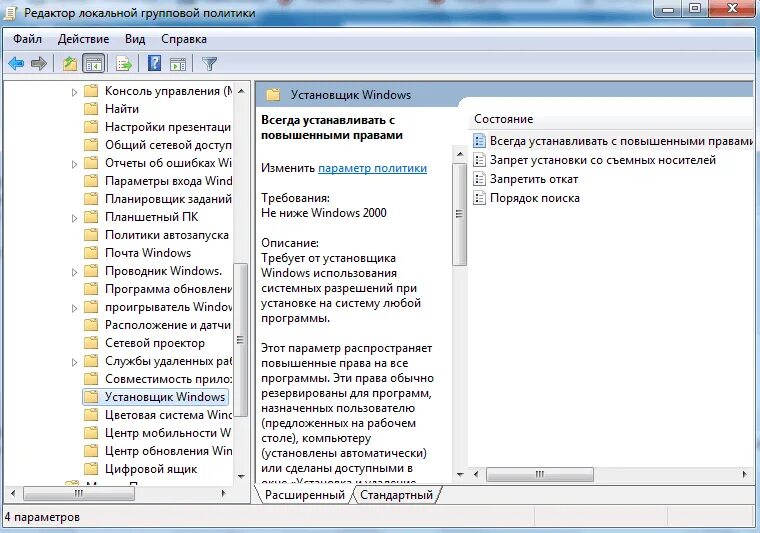Image resolution: width=760 pixels, height=533 pixels.
Task: Open the Файл menu
Action: coord(27,39)
